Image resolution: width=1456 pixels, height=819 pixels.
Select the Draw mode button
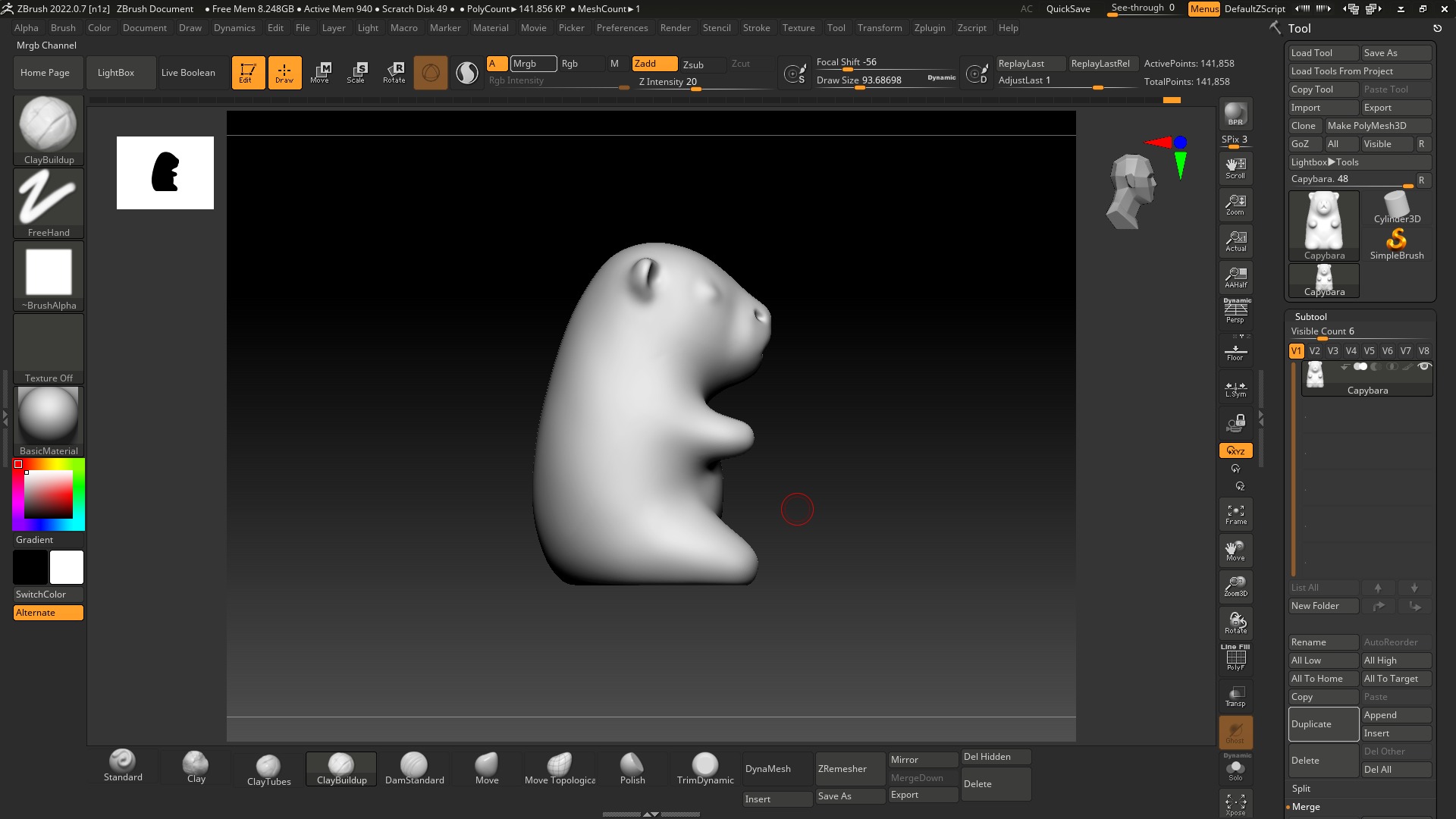click(284, 73)
